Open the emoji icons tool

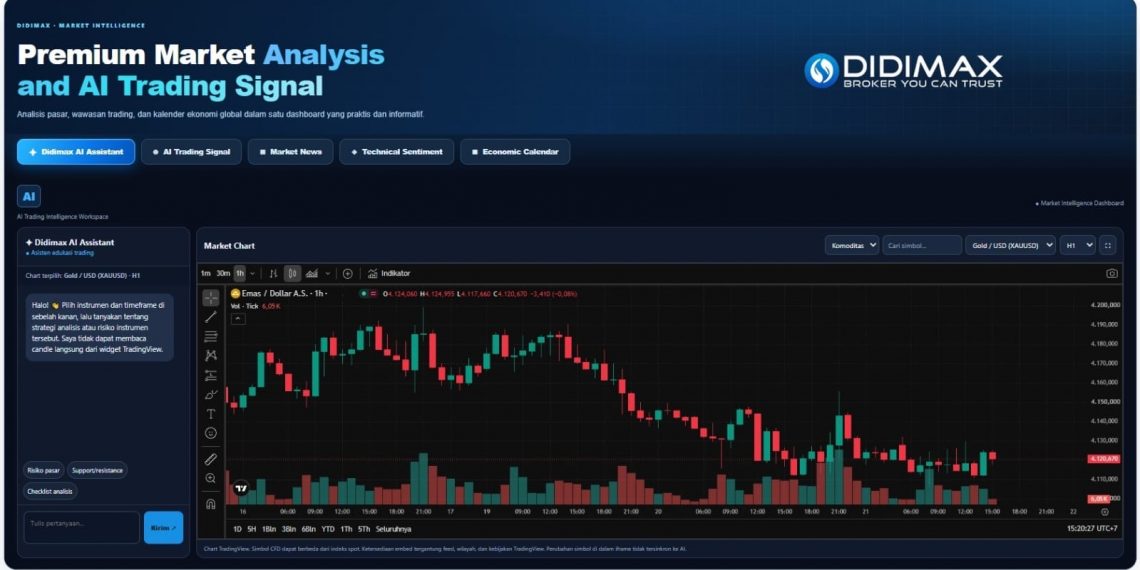pos(211,433)
